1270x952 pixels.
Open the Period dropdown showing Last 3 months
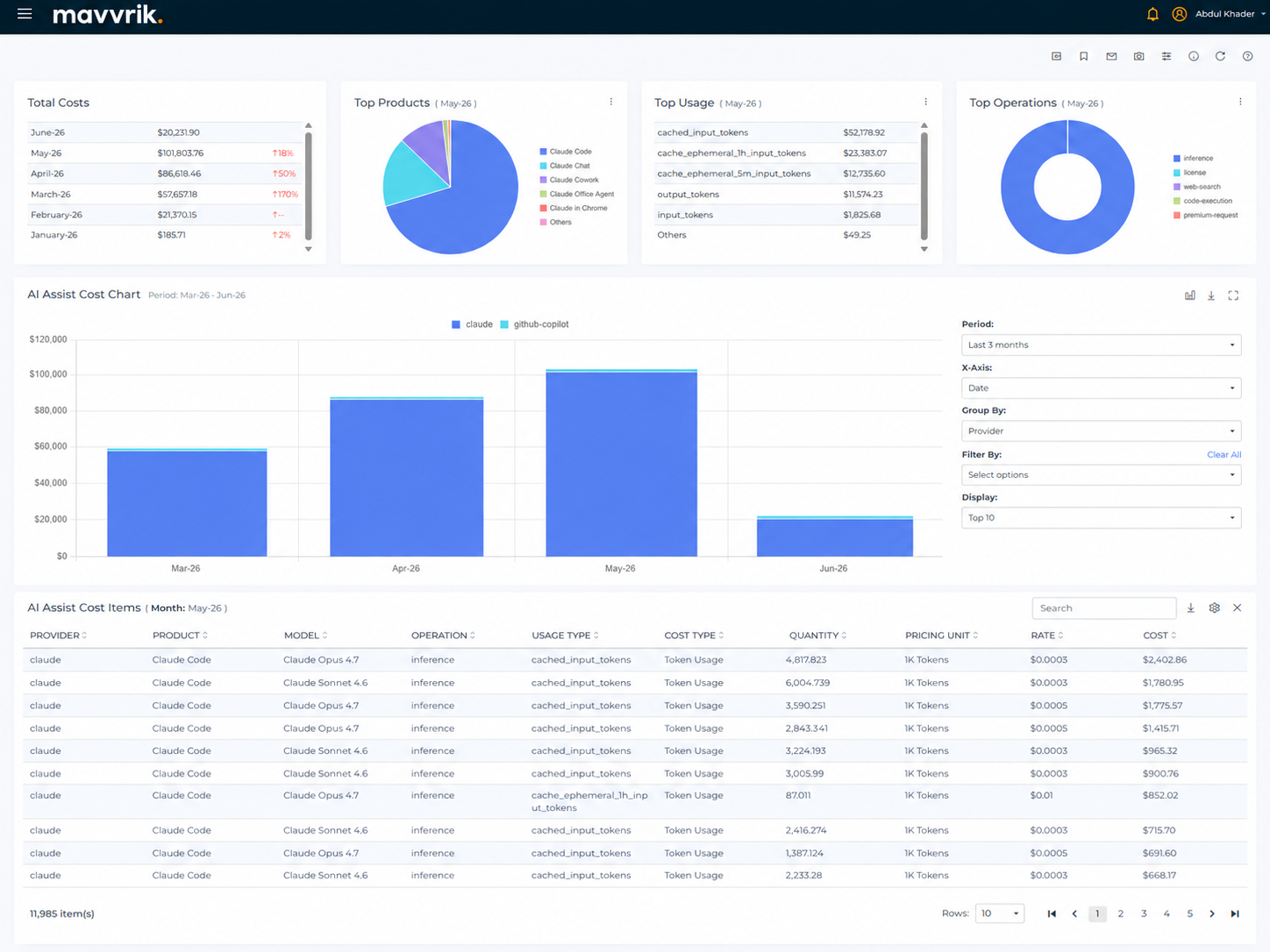[x=1101, y=345]
